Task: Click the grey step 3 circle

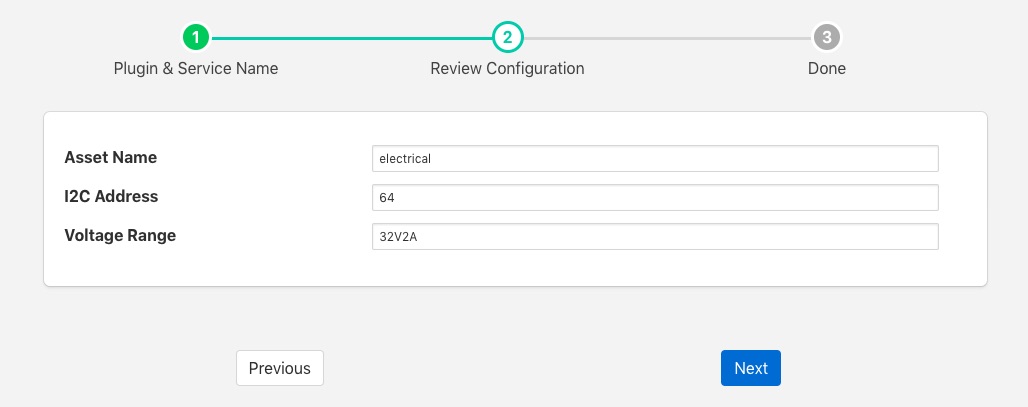Action: click(x=826, y=38)
